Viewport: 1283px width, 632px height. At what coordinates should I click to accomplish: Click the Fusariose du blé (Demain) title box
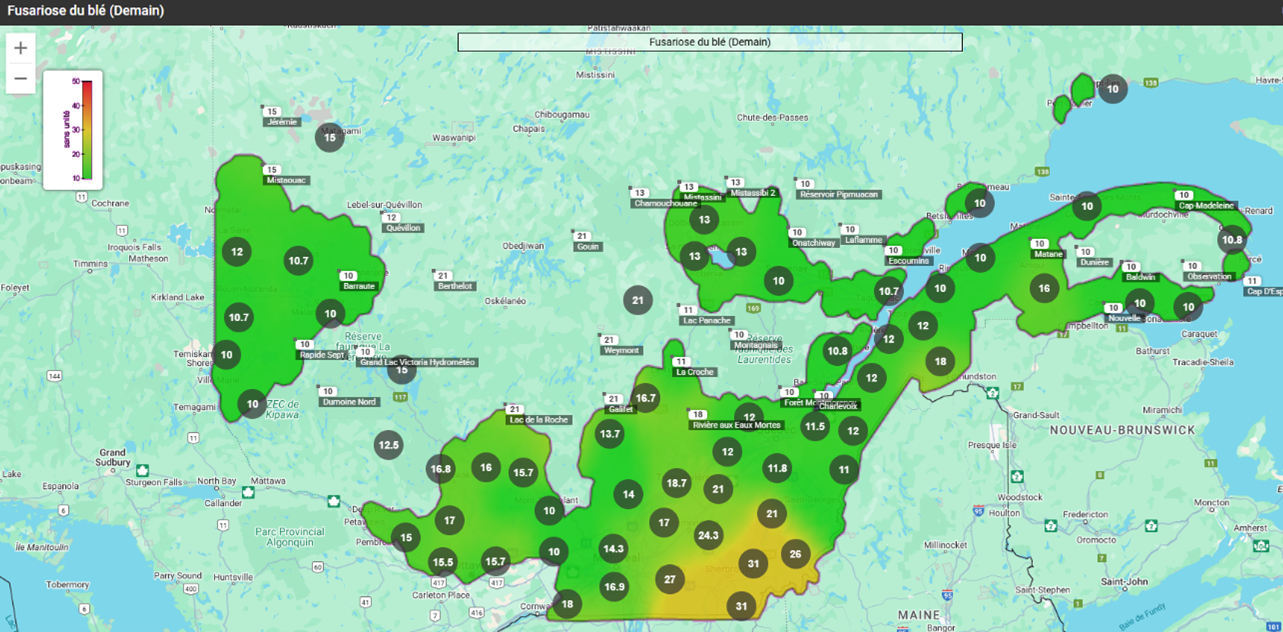click(709, 42)
